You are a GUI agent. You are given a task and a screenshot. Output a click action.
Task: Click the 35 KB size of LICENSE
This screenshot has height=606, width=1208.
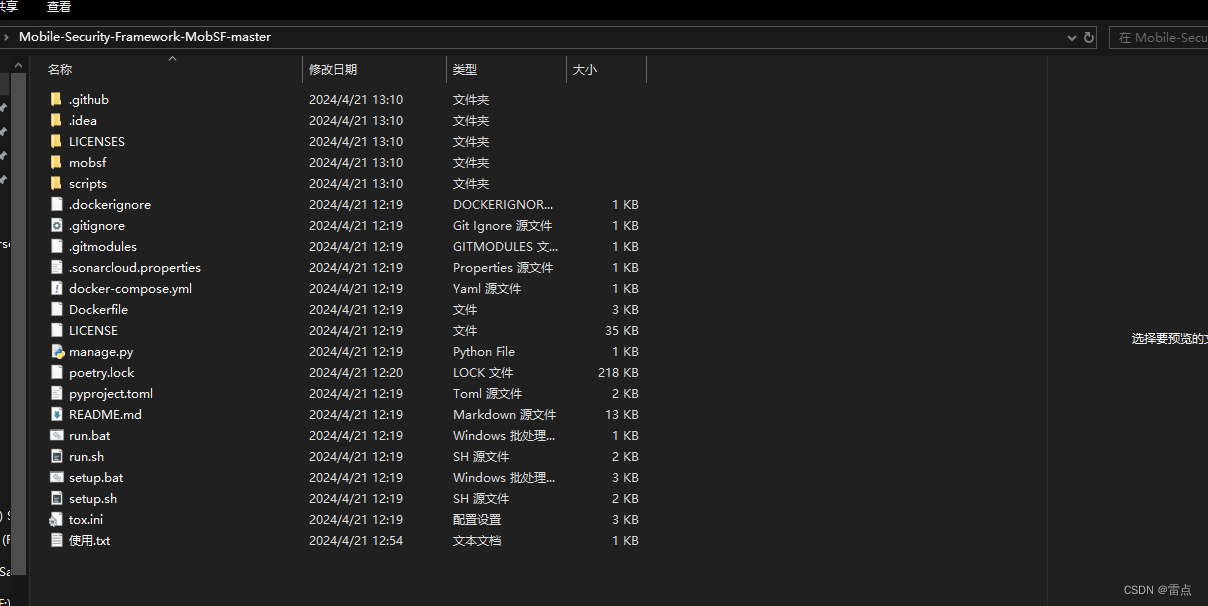click(x=622, y=330)
